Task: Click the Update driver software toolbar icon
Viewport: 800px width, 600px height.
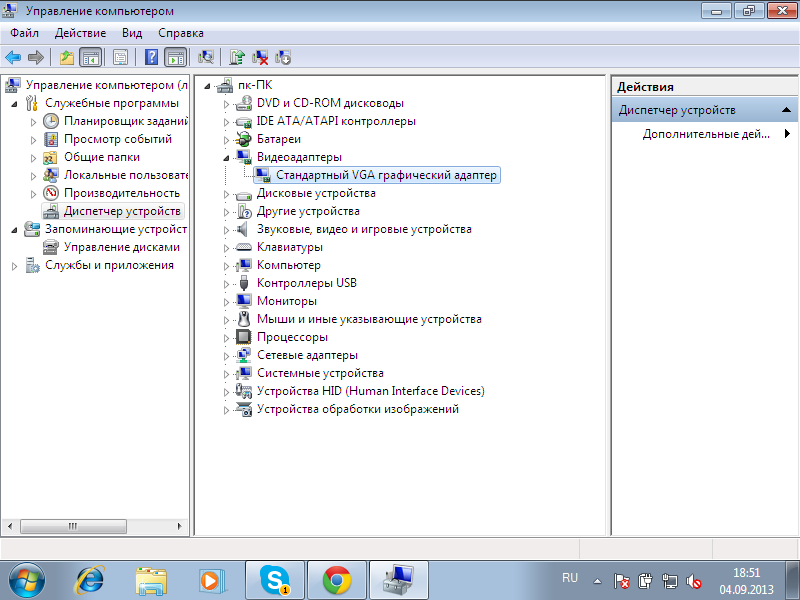Action: (237, 57)
